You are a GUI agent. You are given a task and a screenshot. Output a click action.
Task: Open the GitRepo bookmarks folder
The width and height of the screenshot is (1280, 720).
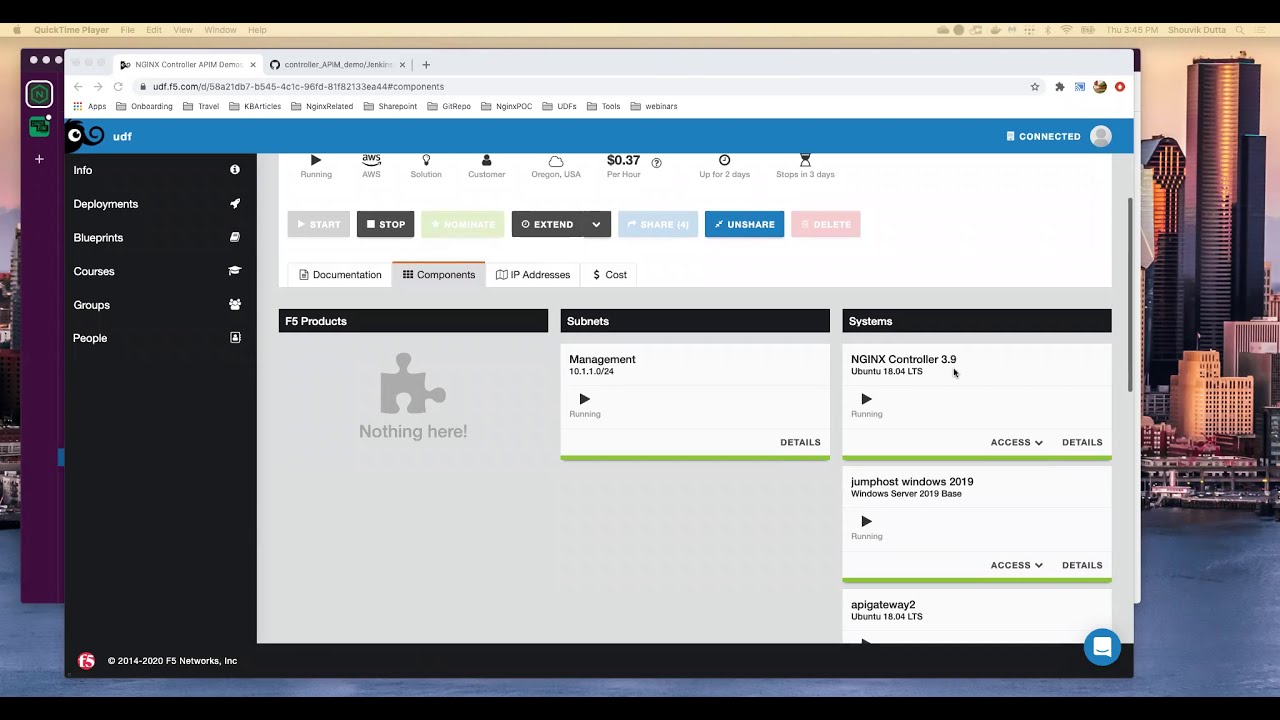tap(449, 106)
